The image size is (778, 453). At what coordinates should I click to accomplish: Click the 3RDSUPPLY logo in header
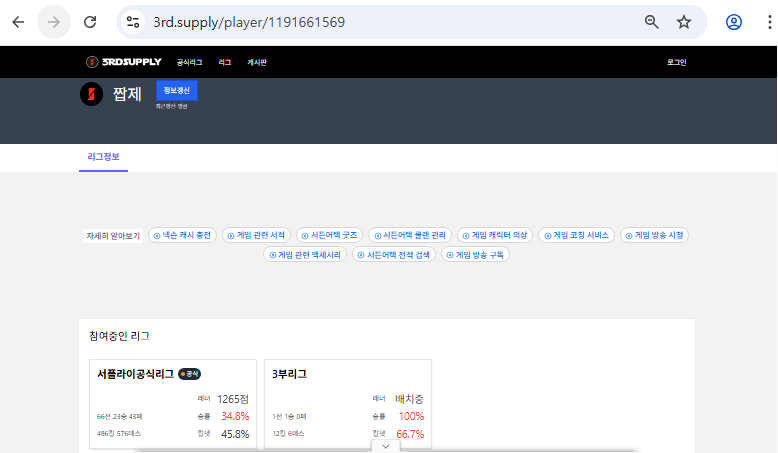coord(123,62)
